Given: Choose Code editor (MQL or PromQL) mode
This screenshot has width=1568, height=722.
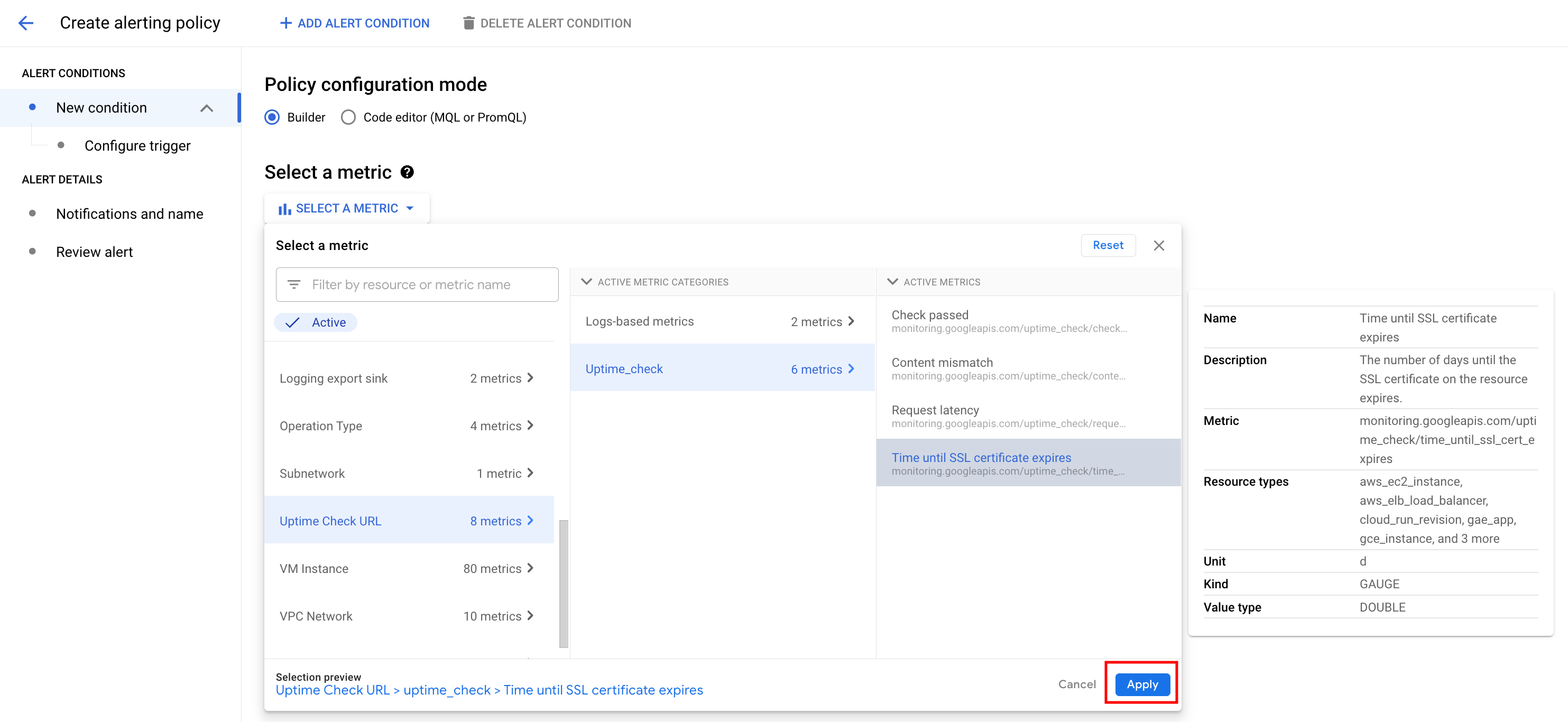Looking at the screenshot, I should click(x=348, y=117).
